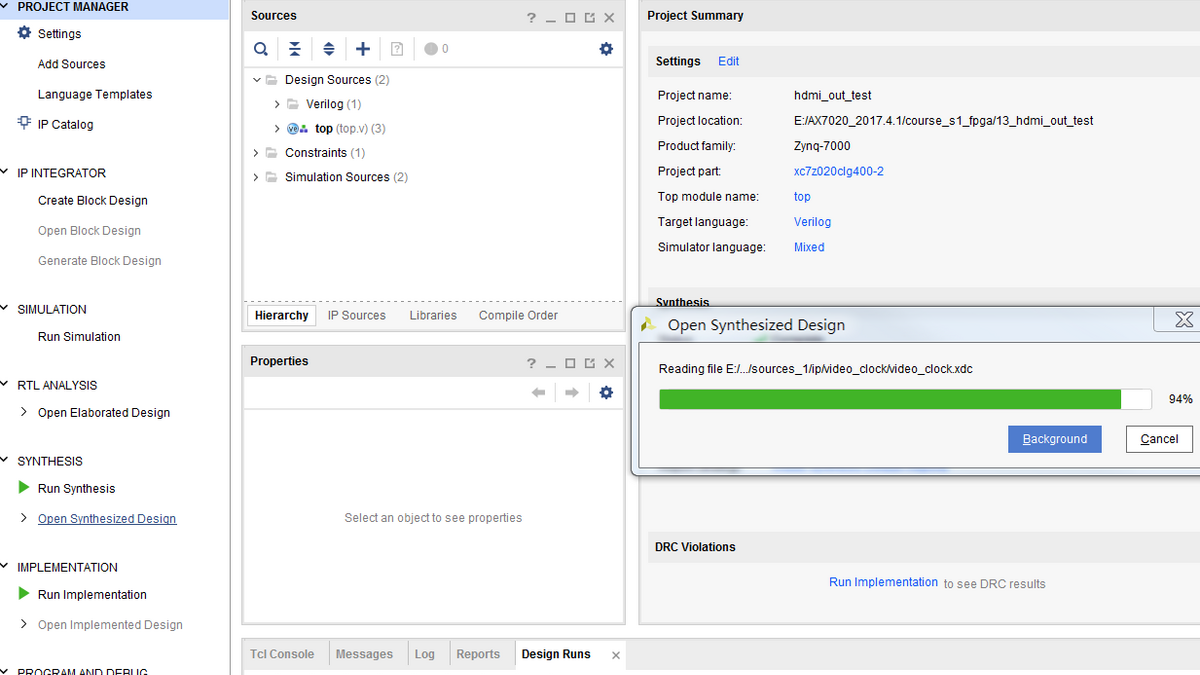Click the search icon in Sources toolbar
1200x675 pixels.
click(x=260, y=49)
